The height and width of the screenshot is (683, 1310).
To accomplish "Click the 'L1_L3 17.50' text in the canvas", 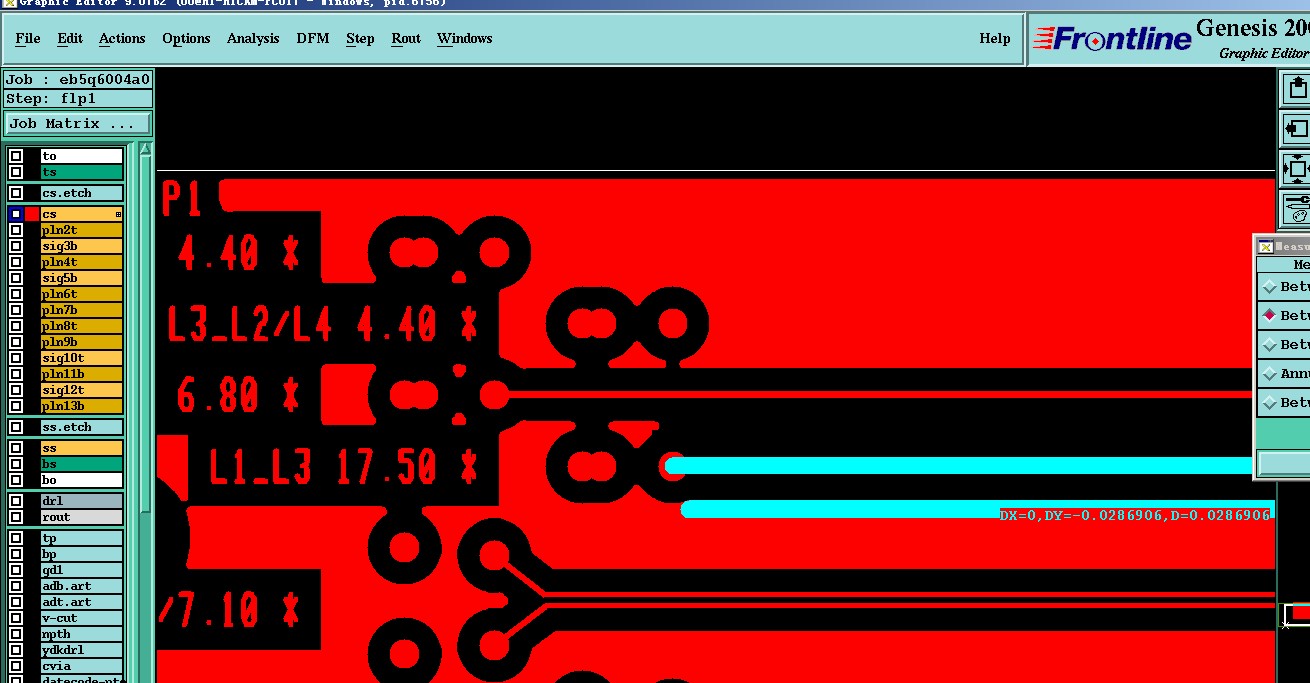I will [x=323, y=467].
